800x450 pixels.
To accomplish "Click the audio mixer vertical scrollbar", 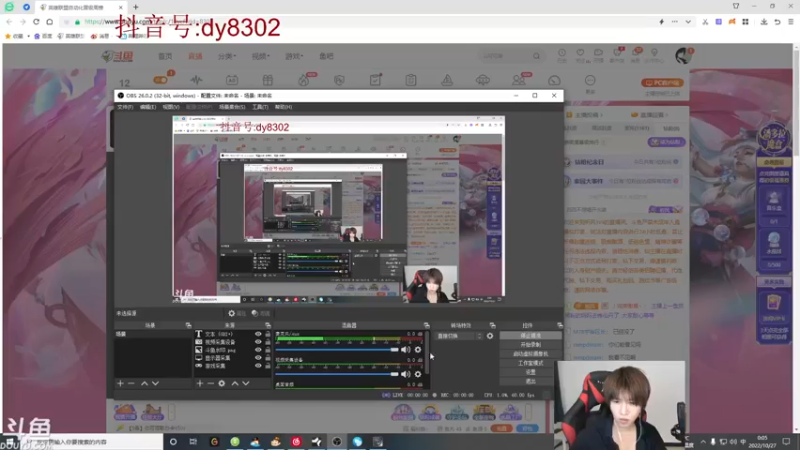I will coord(427,352).
